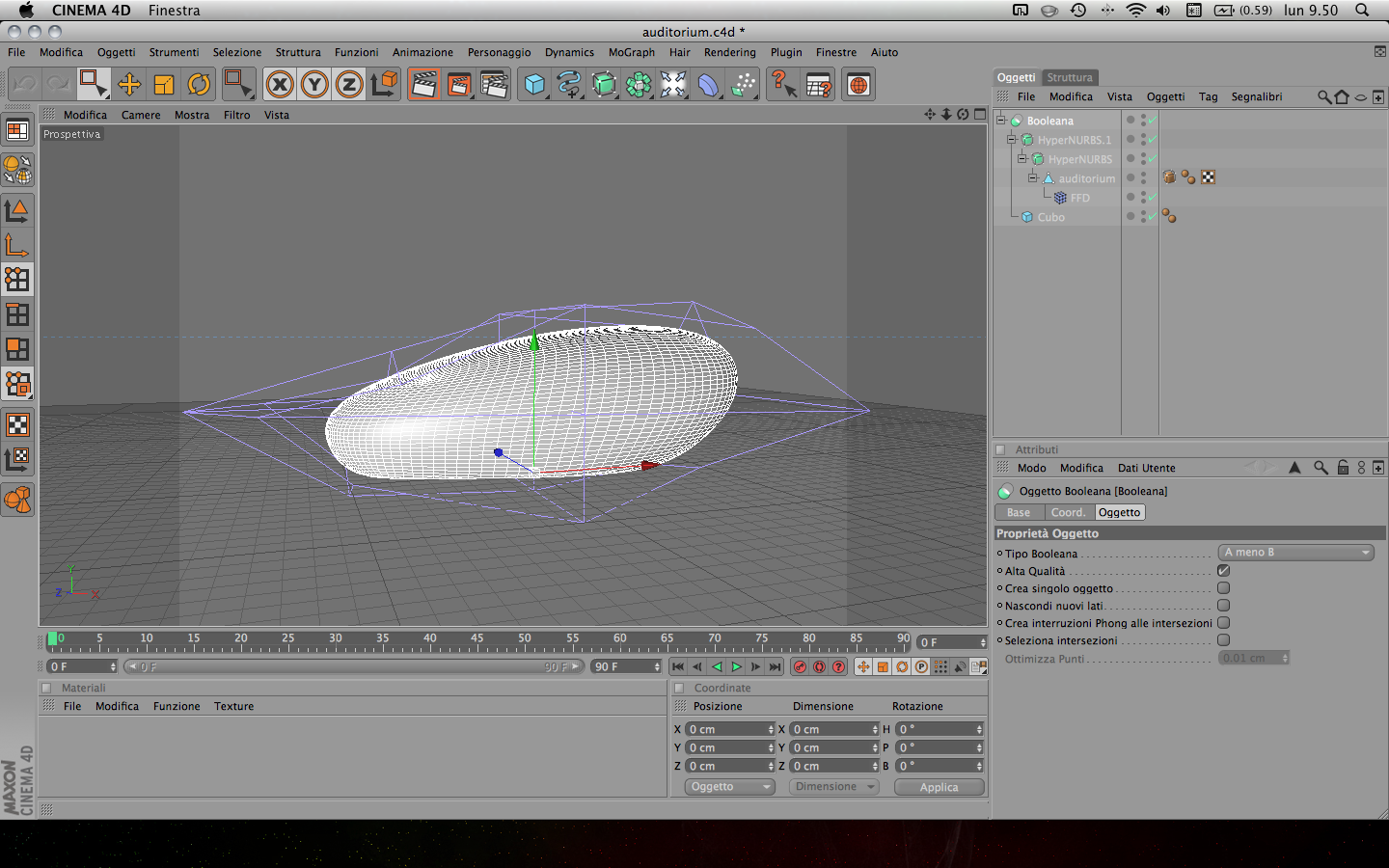
Task: Open the Coord. attribute tab button
Action: (x=1068, y=513)
